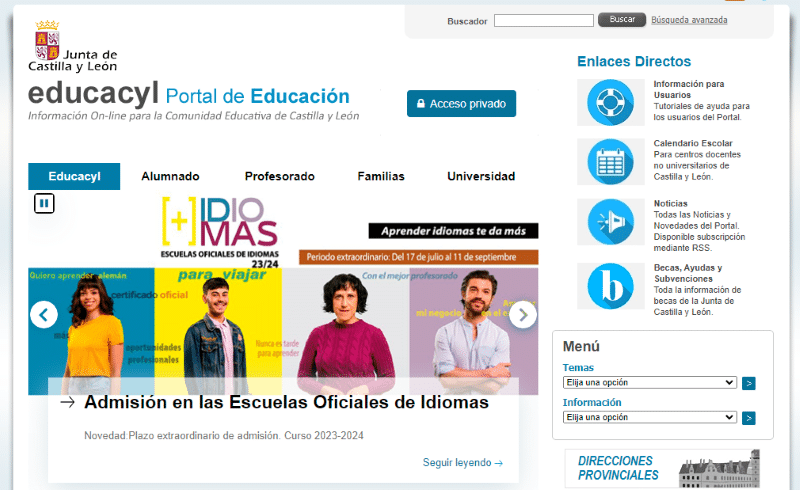Go to the previous carousel slide
The width and height of the screenshot is (800, 490).
44,315
